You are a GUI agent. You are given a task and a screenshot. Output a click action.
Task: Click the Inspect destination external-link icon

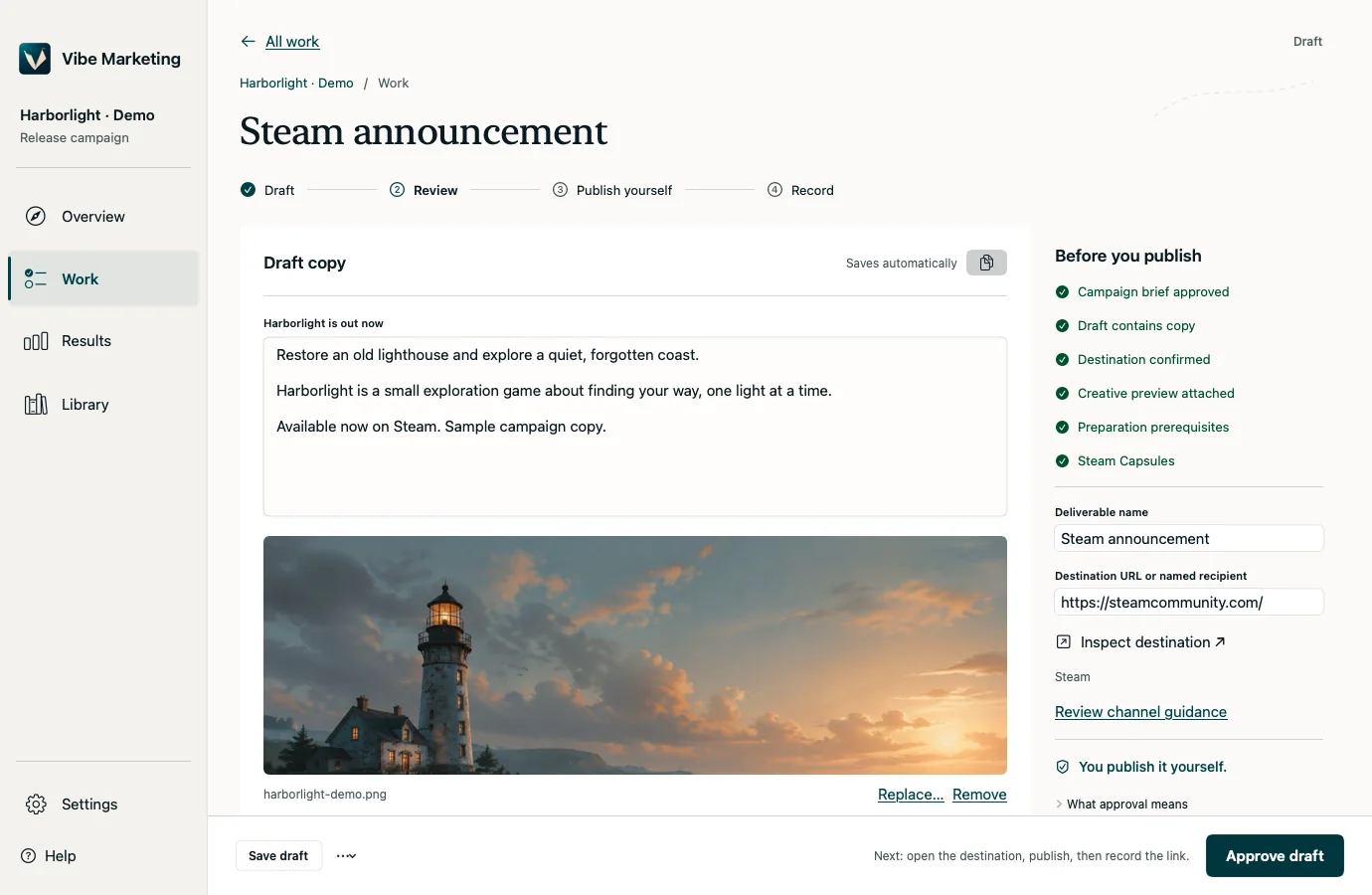point(1063,641)
